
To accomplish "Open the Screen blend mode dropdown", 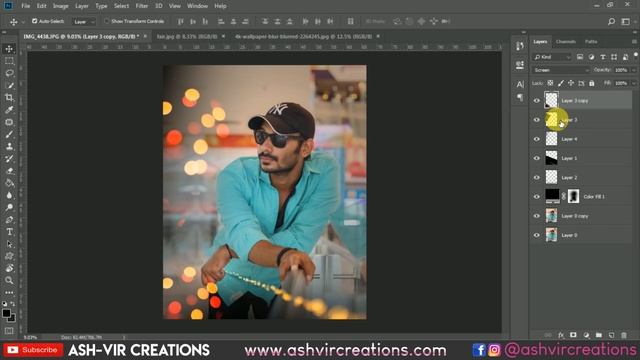I will 561,70.
